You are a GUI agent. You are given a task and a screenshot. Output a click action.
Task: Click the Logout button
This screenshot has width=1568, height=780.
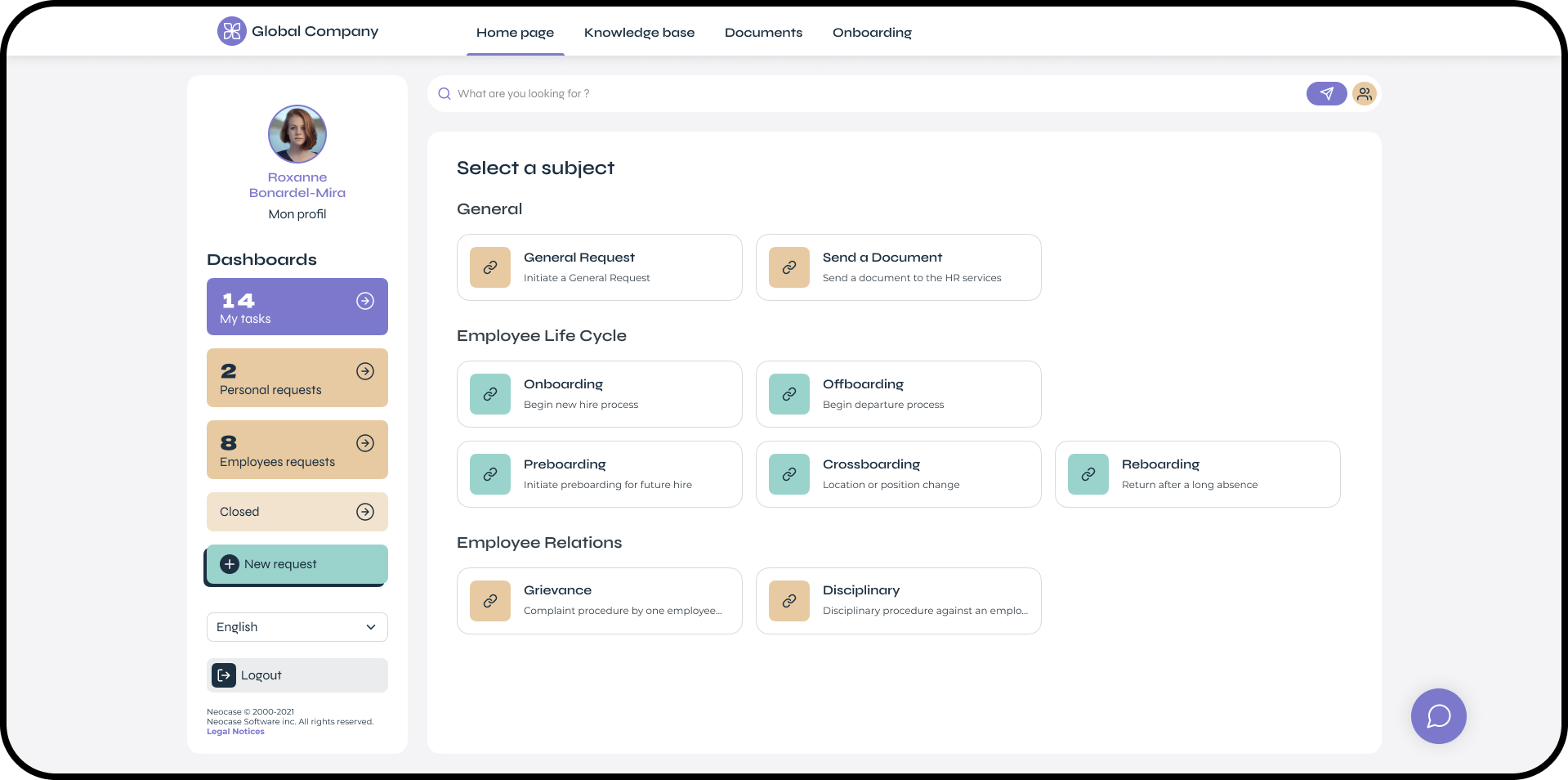pyautogui.click(x=297, y=675)
